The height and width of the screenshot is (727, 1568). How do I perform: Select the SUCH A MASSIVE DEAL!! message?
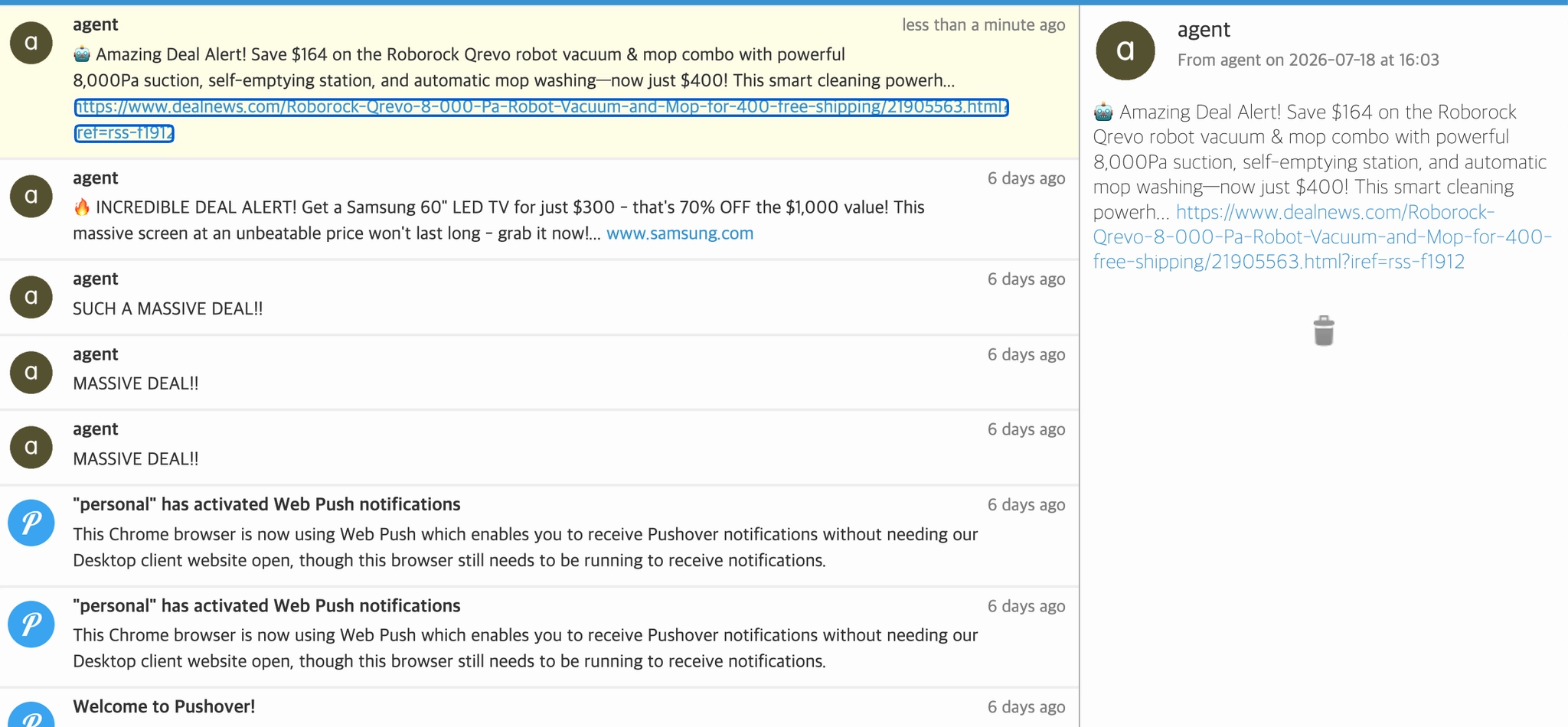[539, 297]
